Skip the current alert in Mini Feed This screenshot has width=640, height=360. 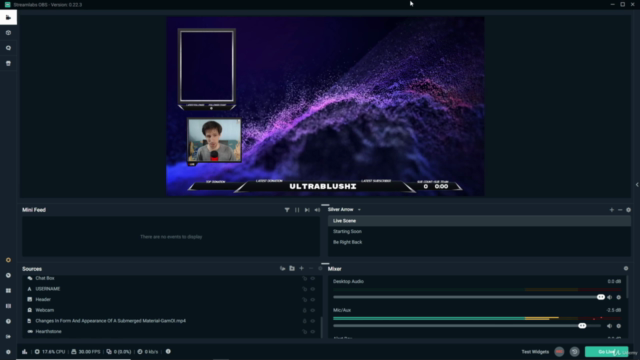point(307,210)
